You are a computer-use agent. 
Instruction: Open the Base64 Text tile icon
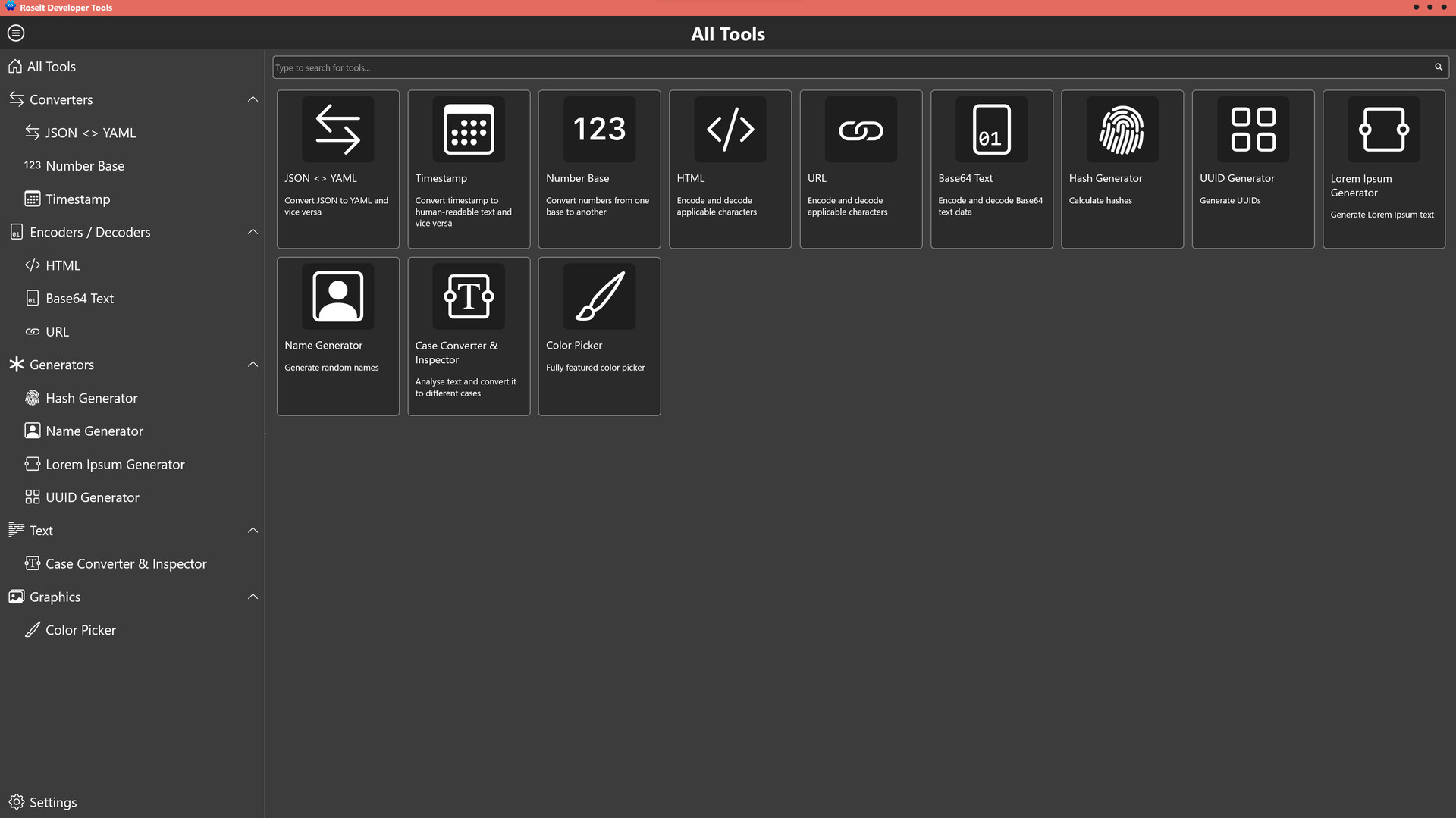tap(991, 130)
